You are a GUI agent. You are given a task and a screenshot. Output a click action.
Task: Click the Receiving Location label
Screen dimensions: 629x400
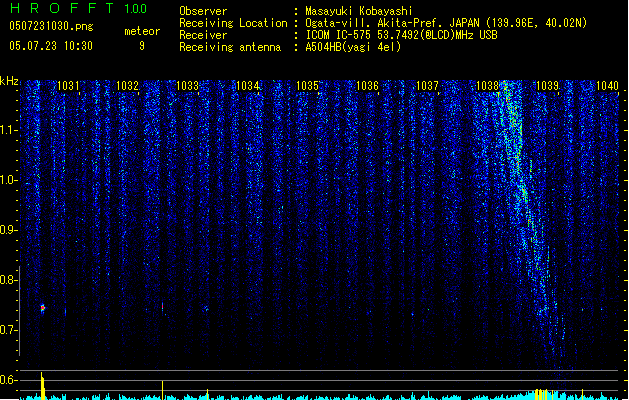point(233,23)
